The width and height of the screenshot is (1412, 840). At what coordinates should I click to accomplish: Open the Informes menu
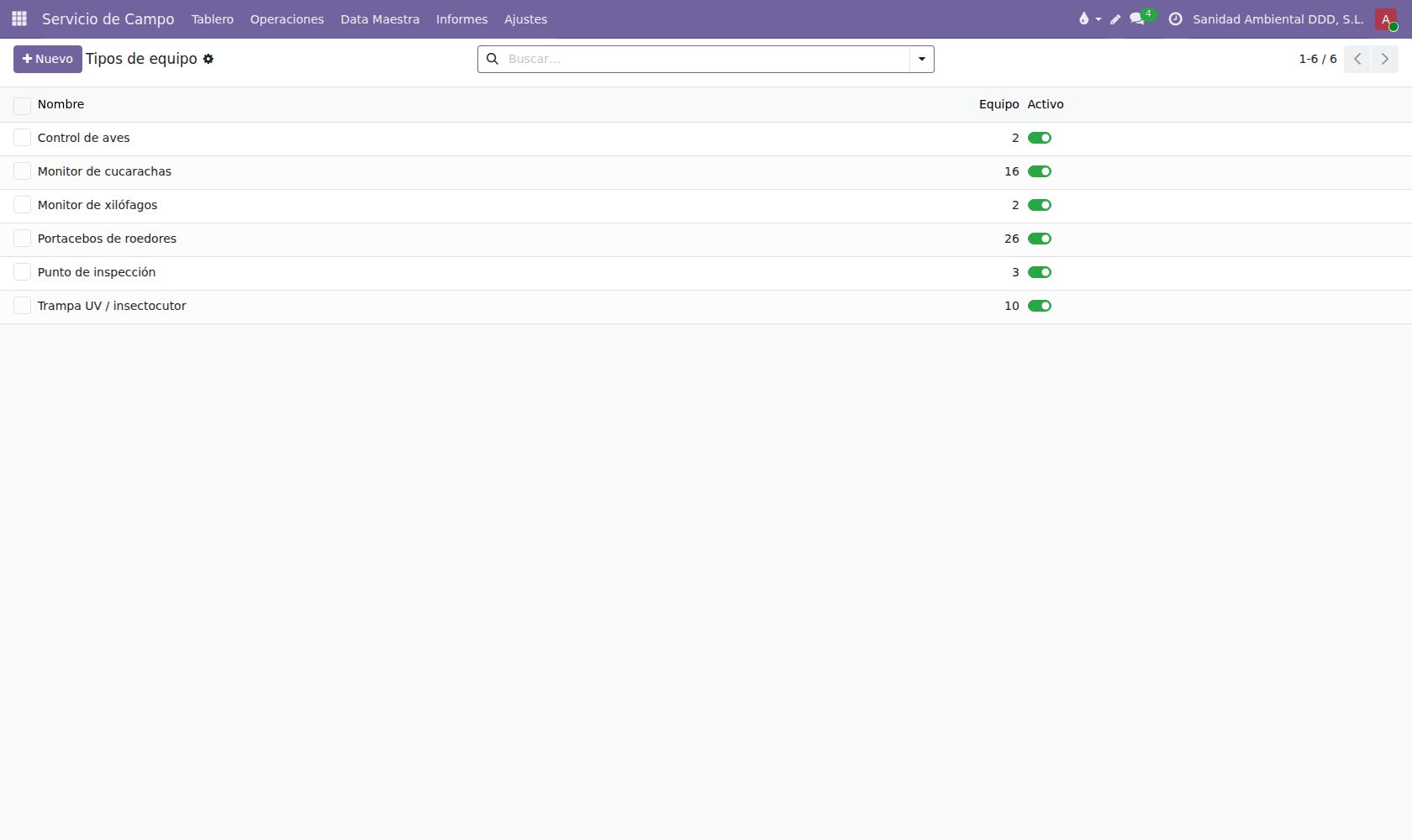point(461,19)
